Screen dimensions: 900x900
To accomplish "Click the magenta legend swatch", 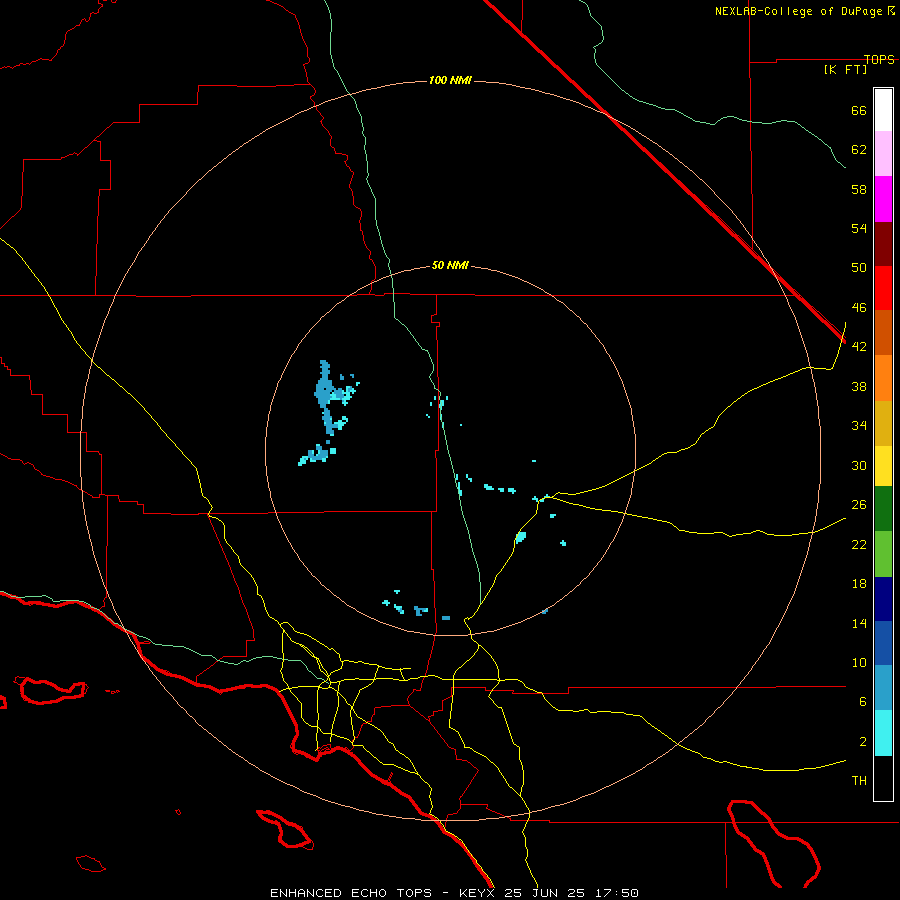I will coord(883,199).
